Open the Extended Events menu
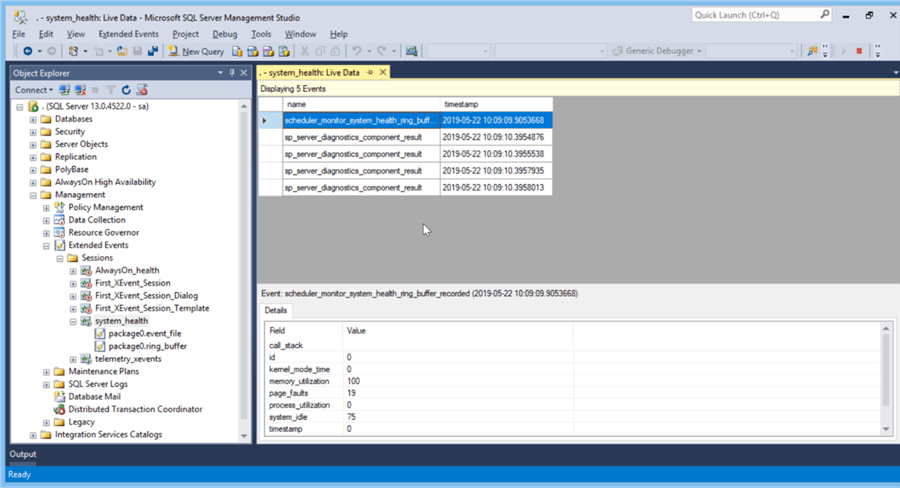Image resolution: width=900 pixels, height=488 pixels. [x=128, y=34]
